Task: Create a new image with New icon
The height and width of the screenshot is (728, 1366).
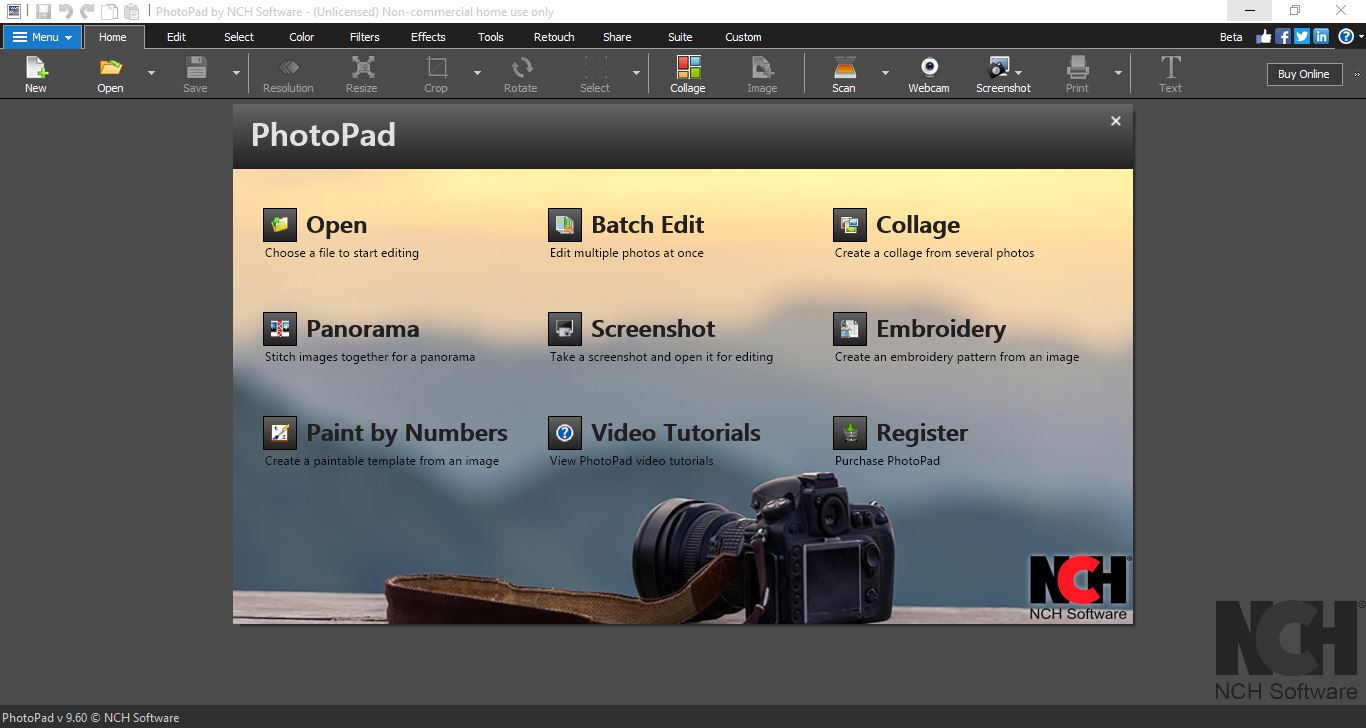Action: [36, 68]
